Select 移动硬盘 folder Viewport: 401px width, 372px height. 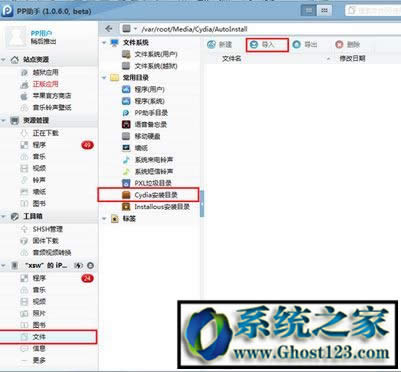click(x=147, y=136)
